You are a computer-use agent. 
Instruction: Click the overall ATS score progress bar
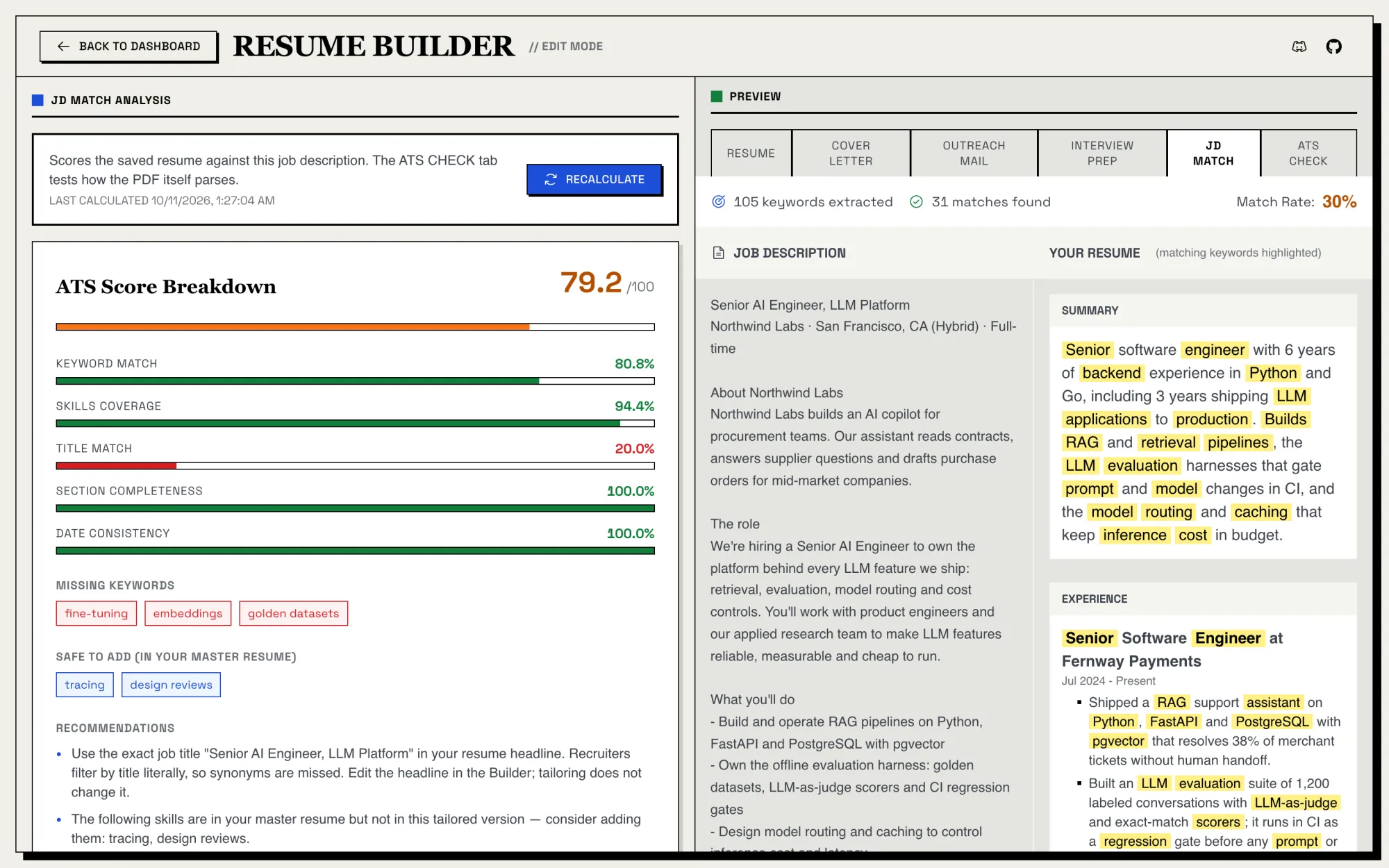(355, 326)
